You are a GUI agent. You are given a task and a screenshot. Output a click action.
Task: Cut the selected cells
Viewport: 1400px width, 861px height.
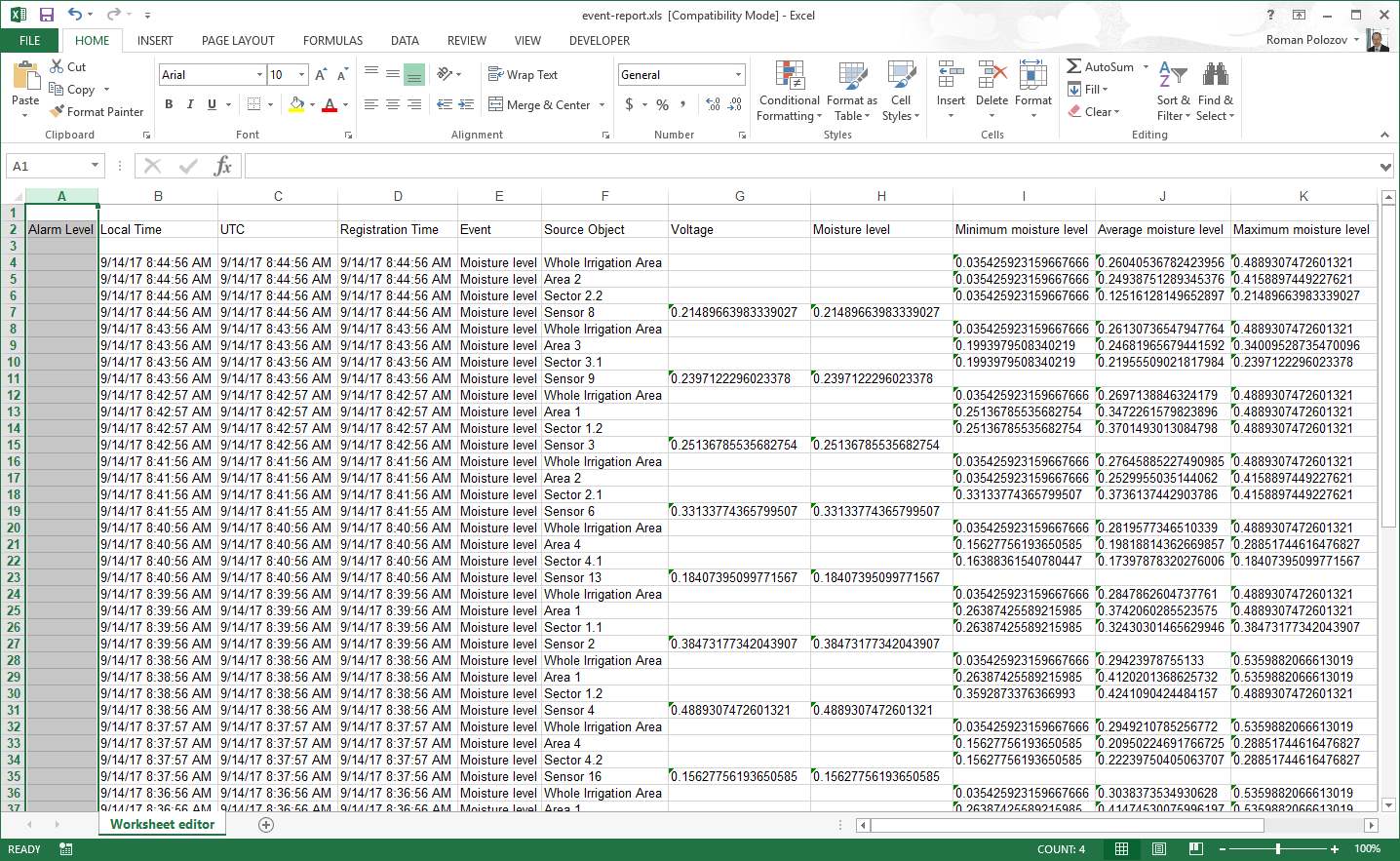point(68,66)
